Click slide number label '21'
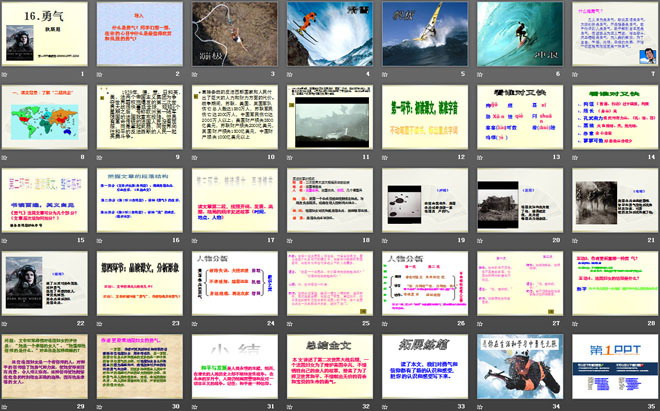This screenshot has width=660, height=411. (652, 240)
